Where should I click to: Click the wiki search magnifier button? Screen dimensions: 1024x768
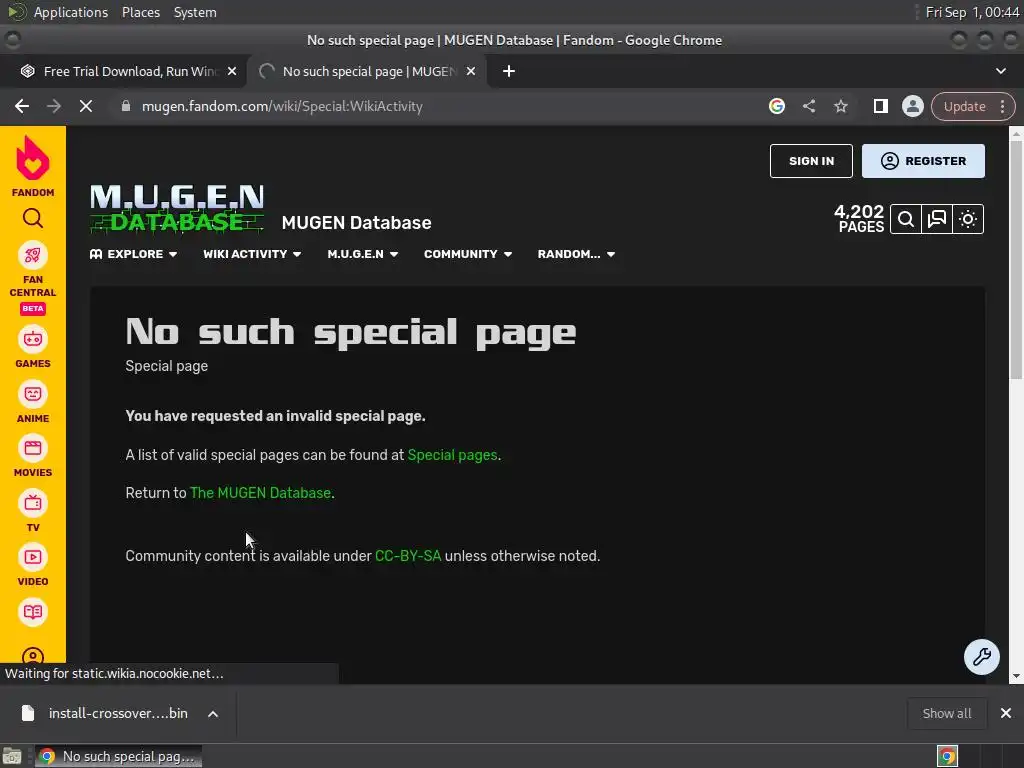click(x=906, y=219)
